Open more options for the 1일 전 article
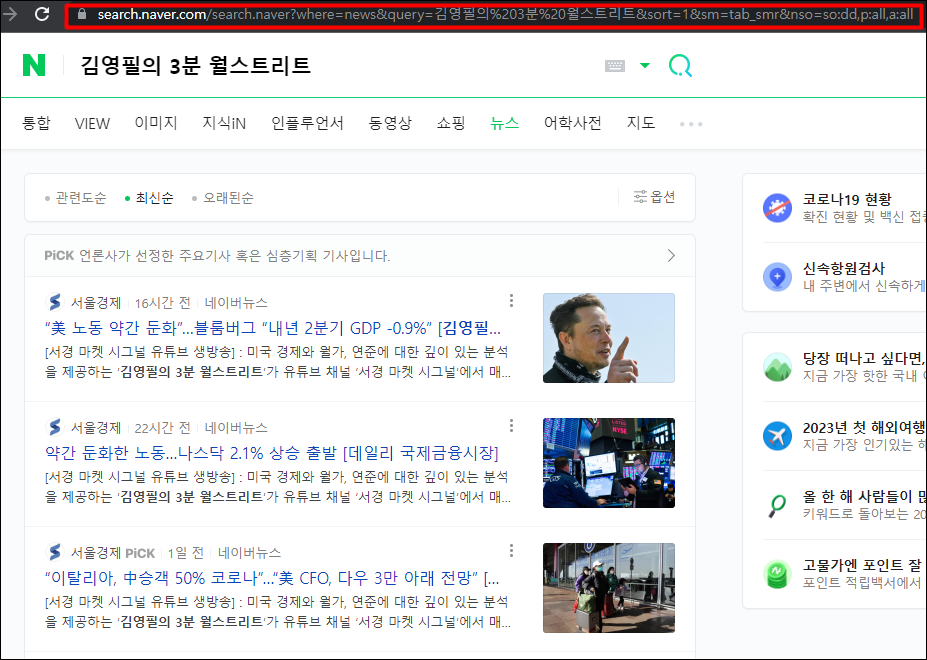Screen dimensions: 927x660 511,551
